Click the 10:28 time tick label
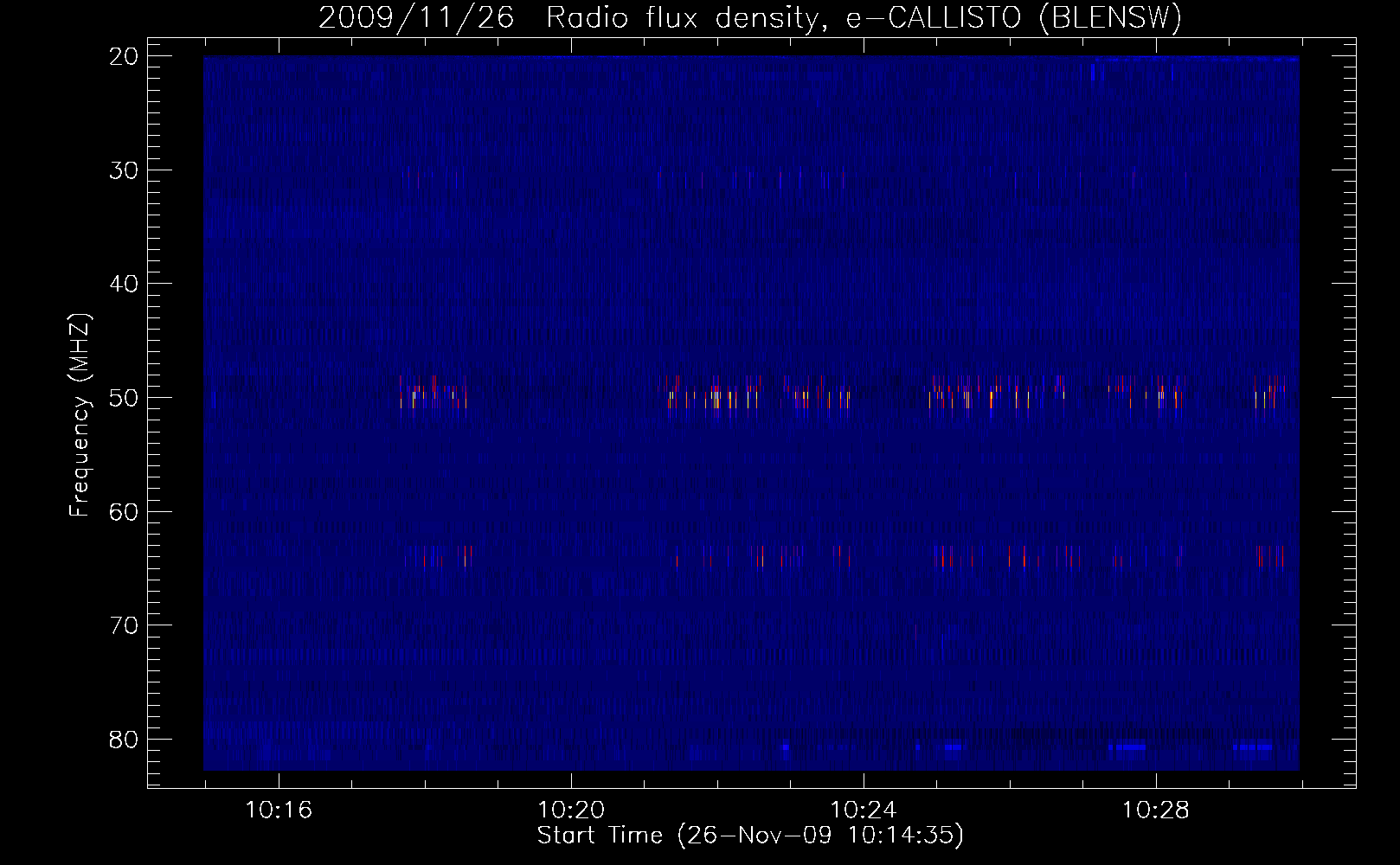This screenshot has width=1400, height=865. click(x=1156, y=811)
